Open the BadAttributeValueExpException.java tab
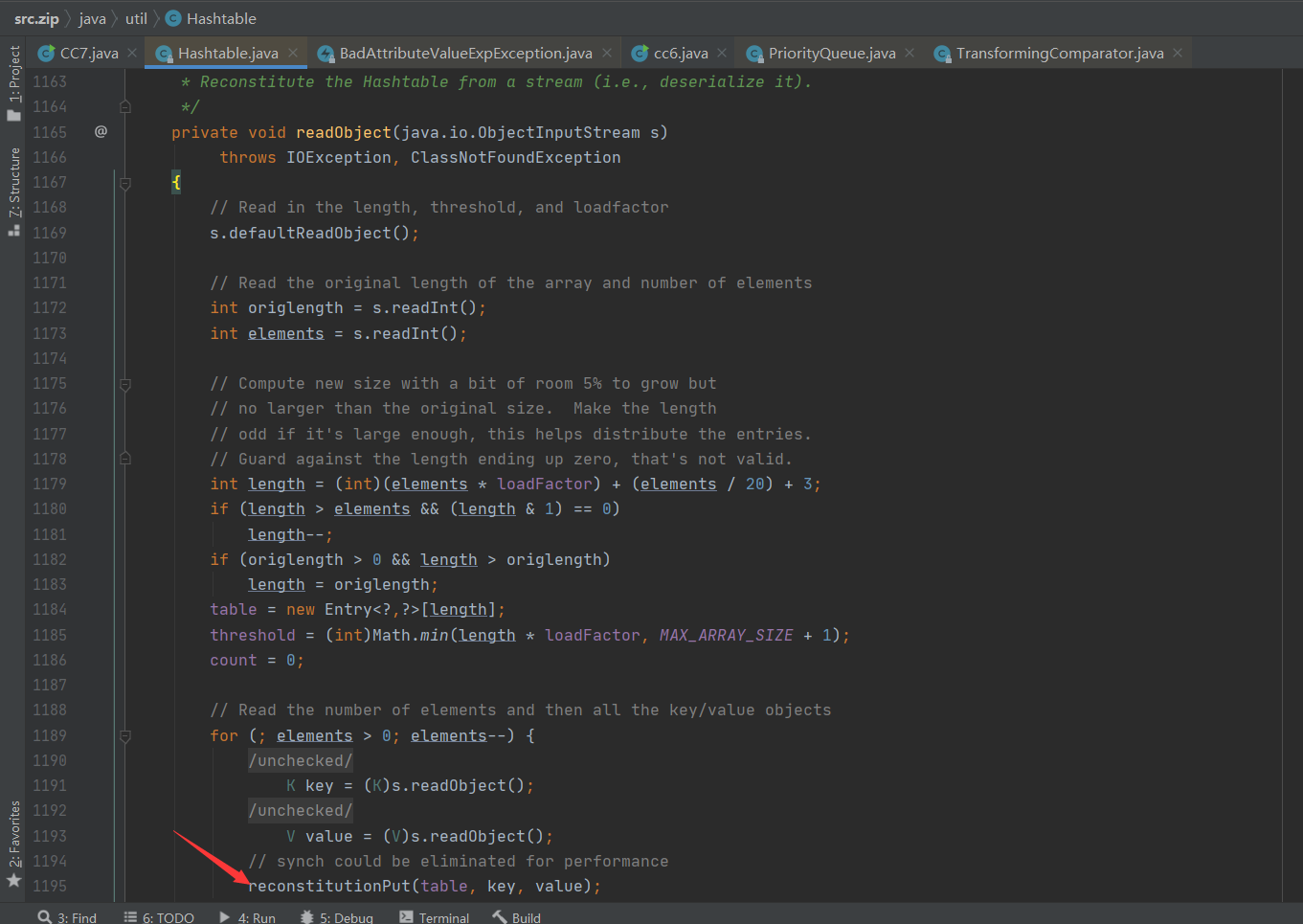 click(x=465, y=54)
